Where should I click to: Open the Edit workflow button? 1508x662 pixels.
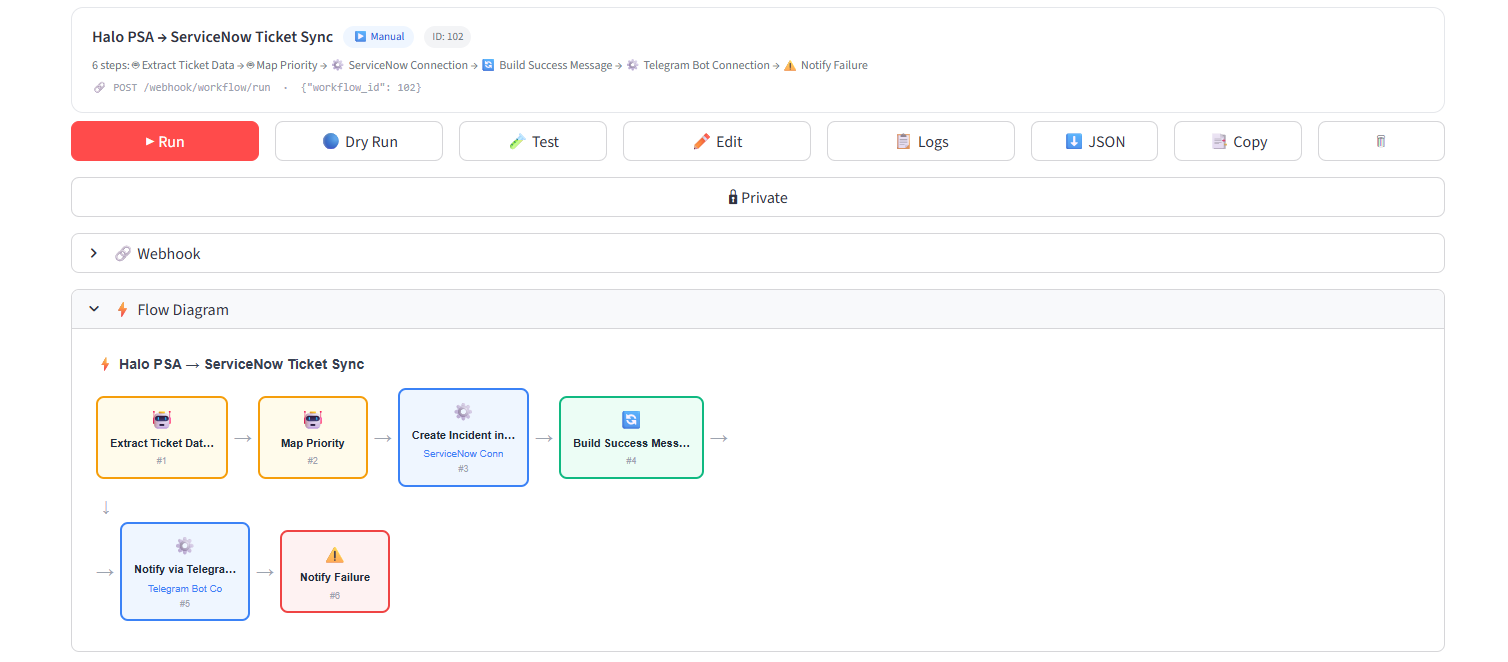pos(717,141)
